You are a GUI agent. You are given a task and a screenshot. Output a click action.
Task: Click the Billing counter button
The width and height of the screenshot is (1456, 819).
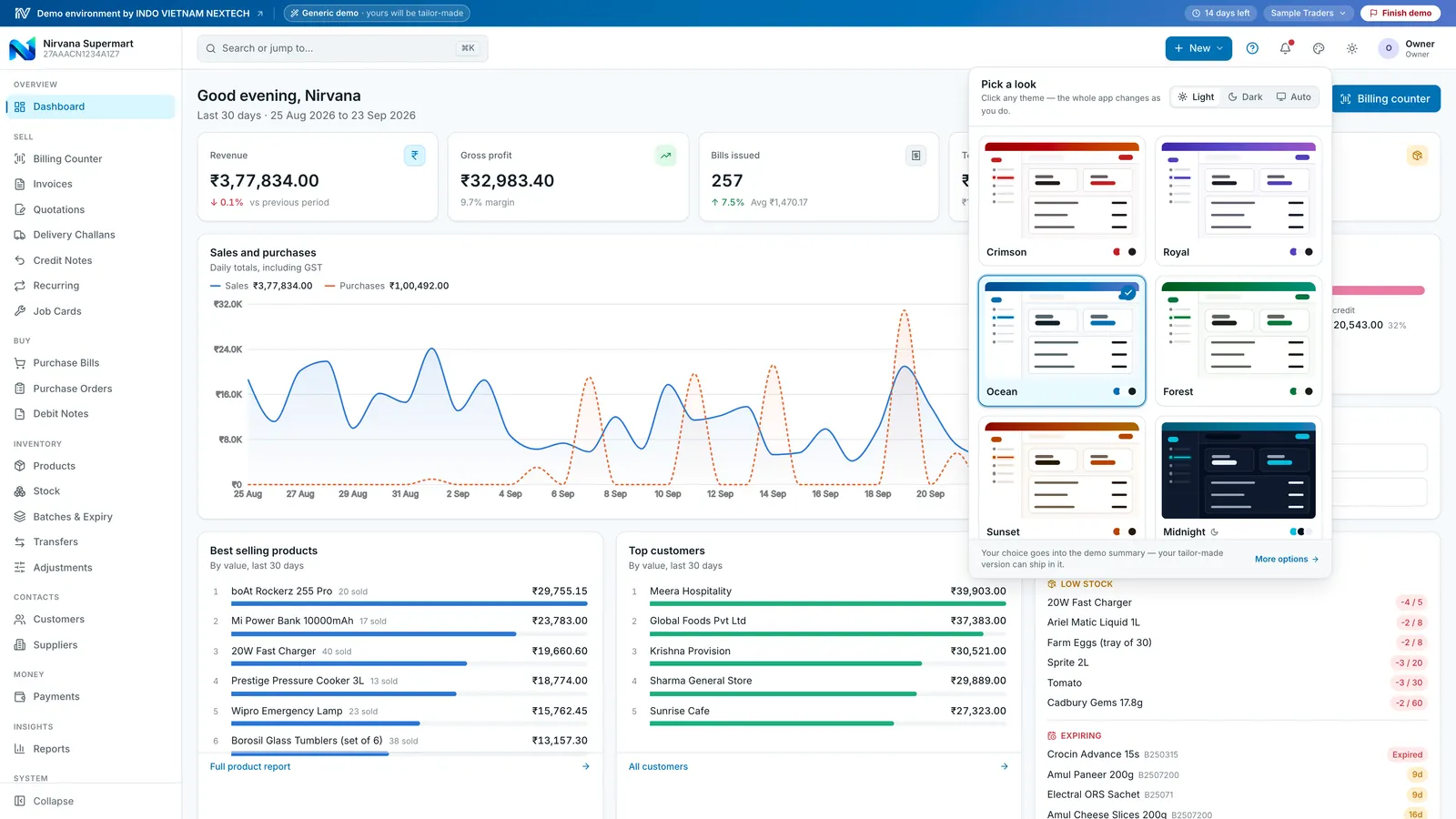click(1386, 98)
